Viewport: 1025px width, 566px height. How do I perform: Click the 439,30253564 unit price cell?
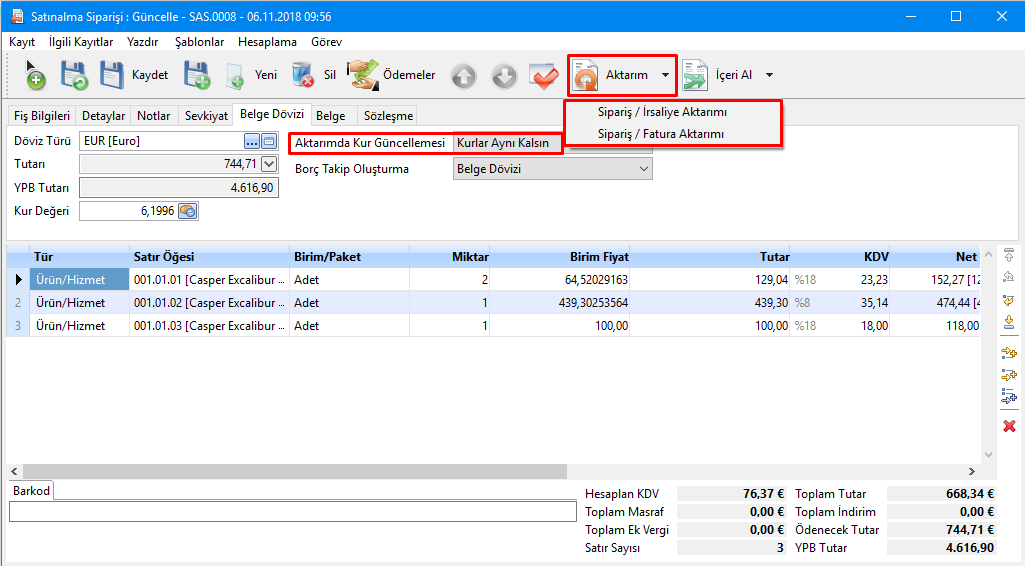[x=560, y=303]
